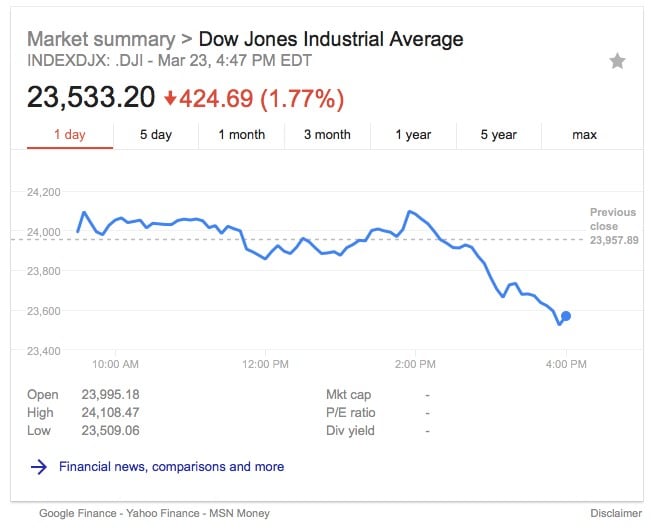653x529 pixels.
Task: Switch to the 5 day tab
Action: (x=155, y=135)
